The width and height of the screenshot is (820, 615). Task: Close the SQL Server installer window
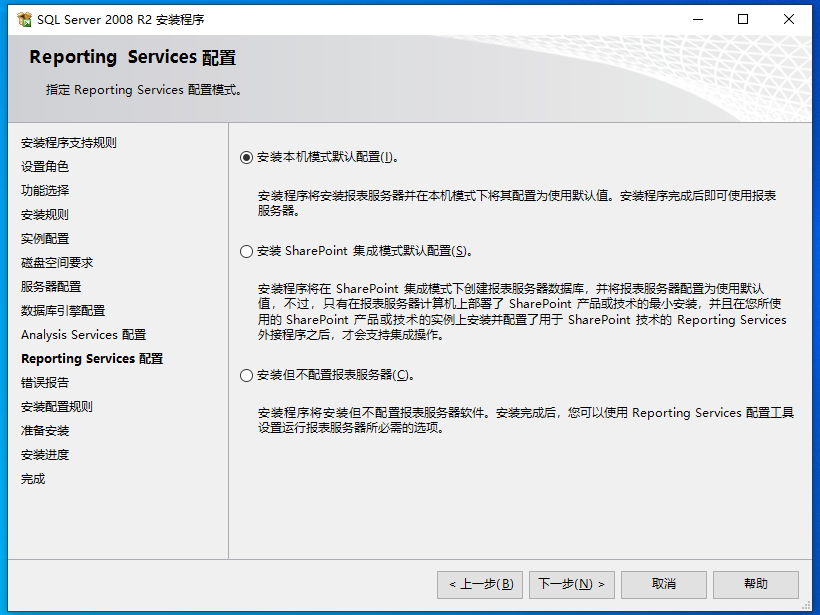(x=789, y=20)
